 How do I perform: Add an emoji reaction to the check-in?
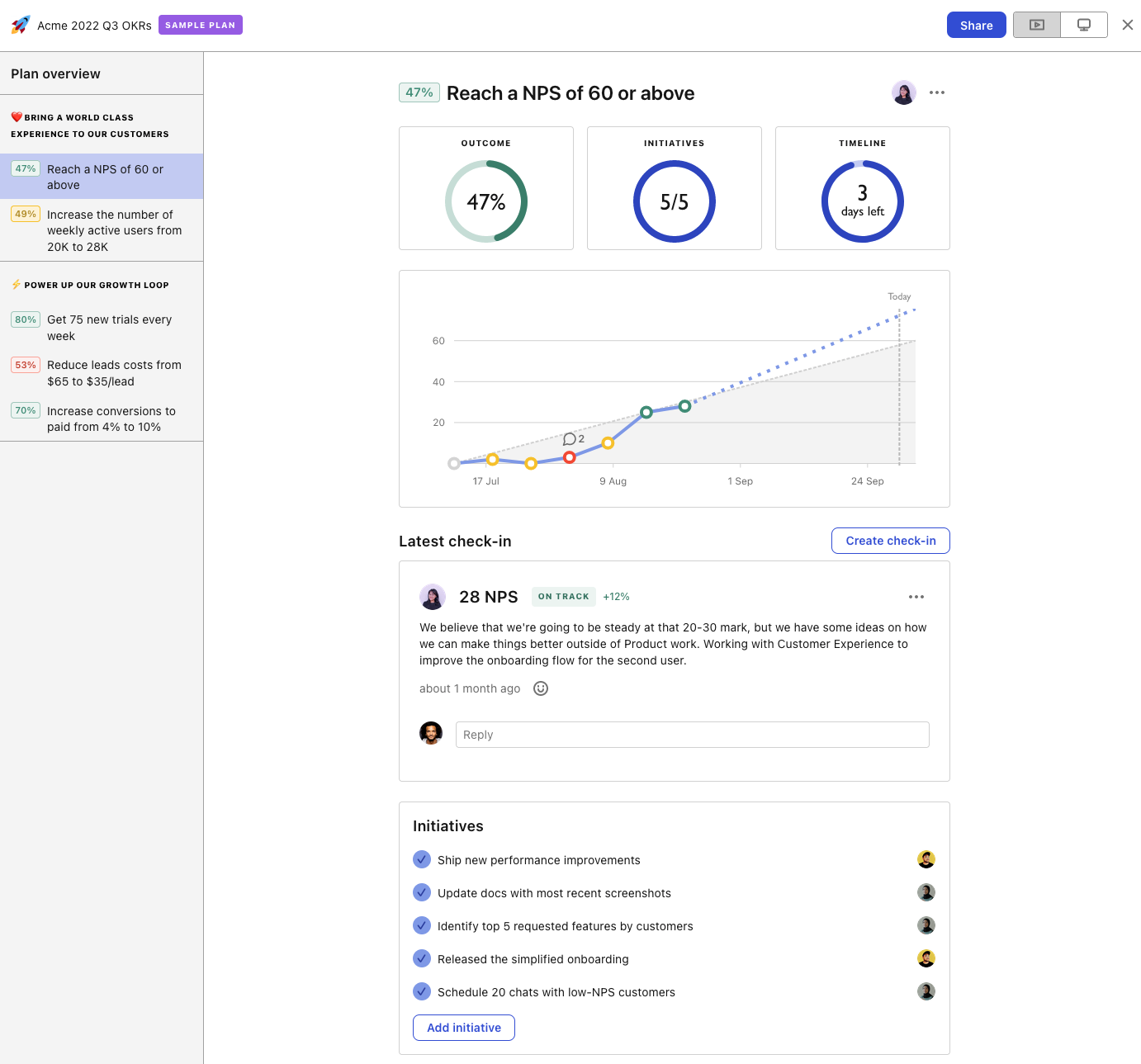tap(541, 688)
